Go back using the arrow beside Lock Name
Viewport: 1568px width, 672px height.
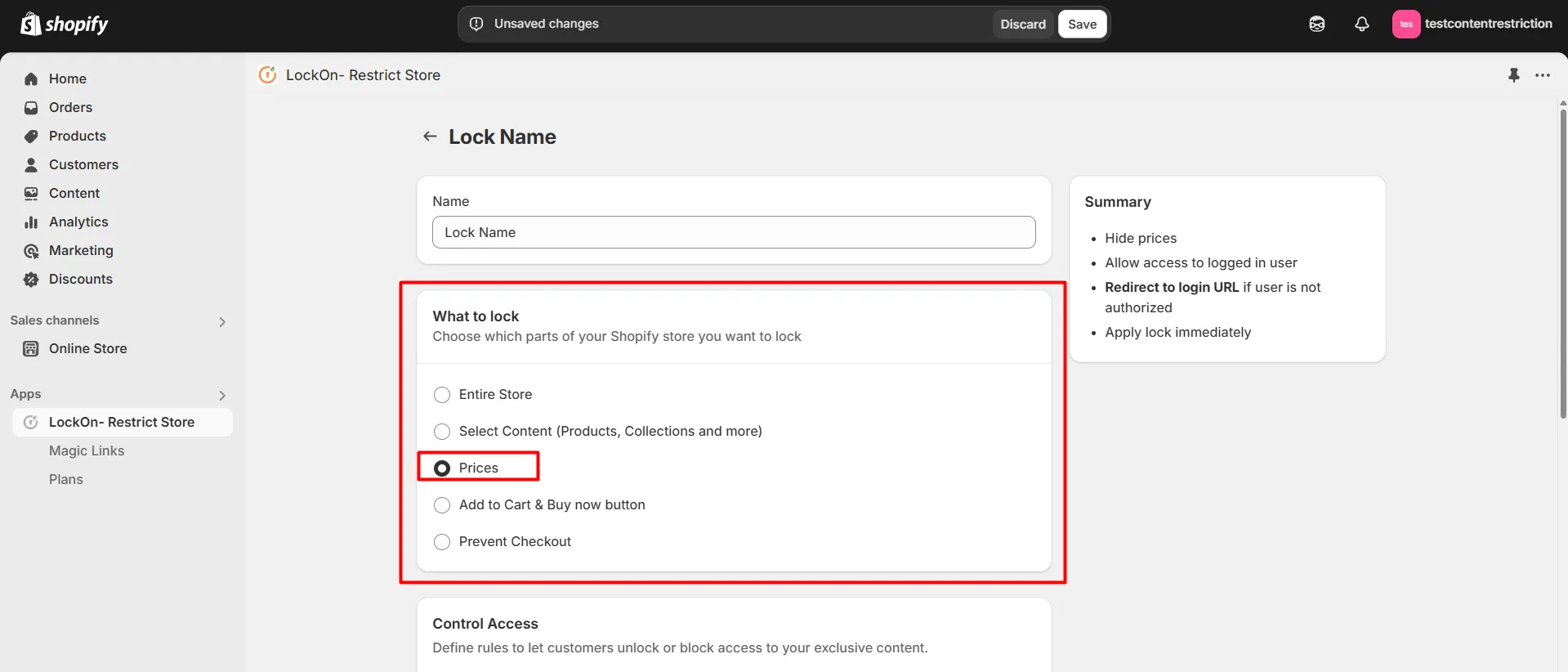coord(430,137)
